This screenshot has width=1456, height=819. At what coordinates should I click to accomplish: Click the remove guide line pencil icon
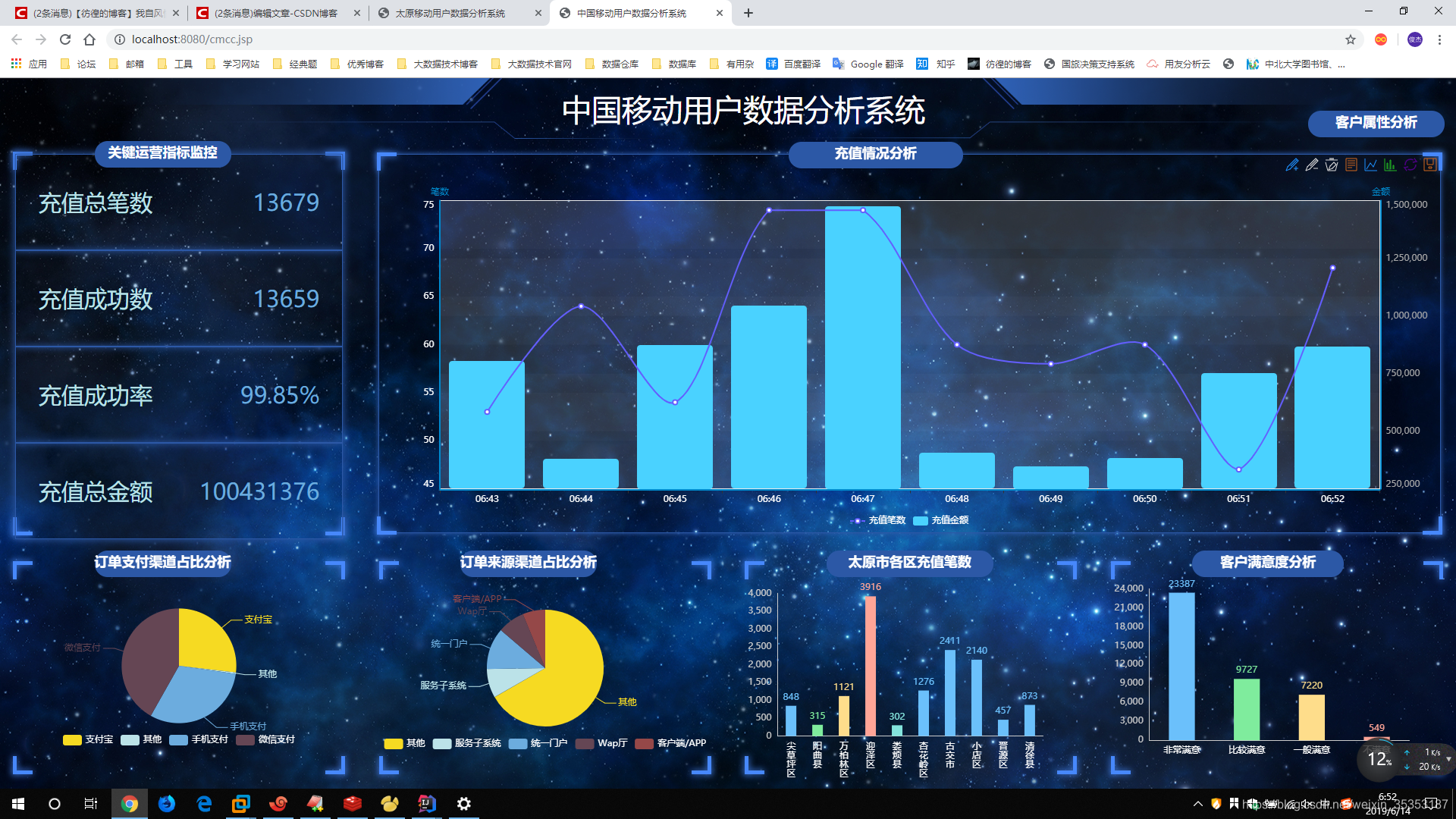(x=1312, y=165)
